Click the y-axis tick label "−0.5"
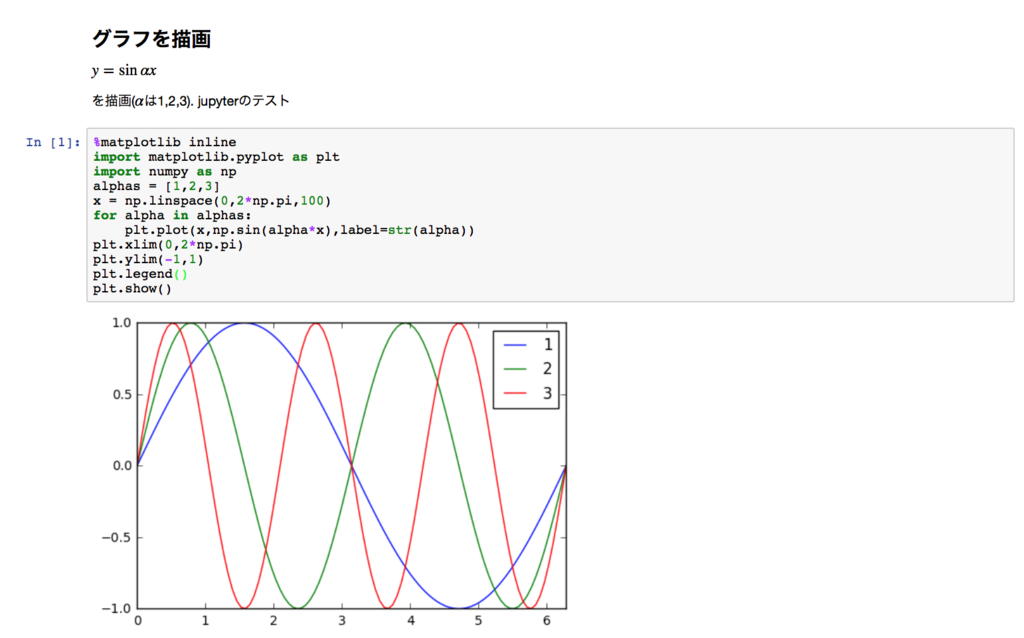 tap(116, 537)
